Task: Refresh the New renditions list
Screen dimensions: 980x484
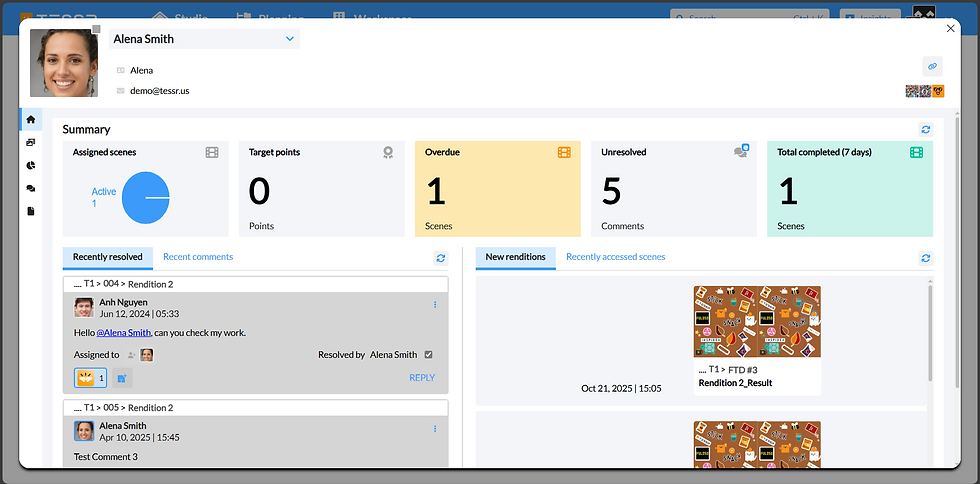Action: click(926, 258)
